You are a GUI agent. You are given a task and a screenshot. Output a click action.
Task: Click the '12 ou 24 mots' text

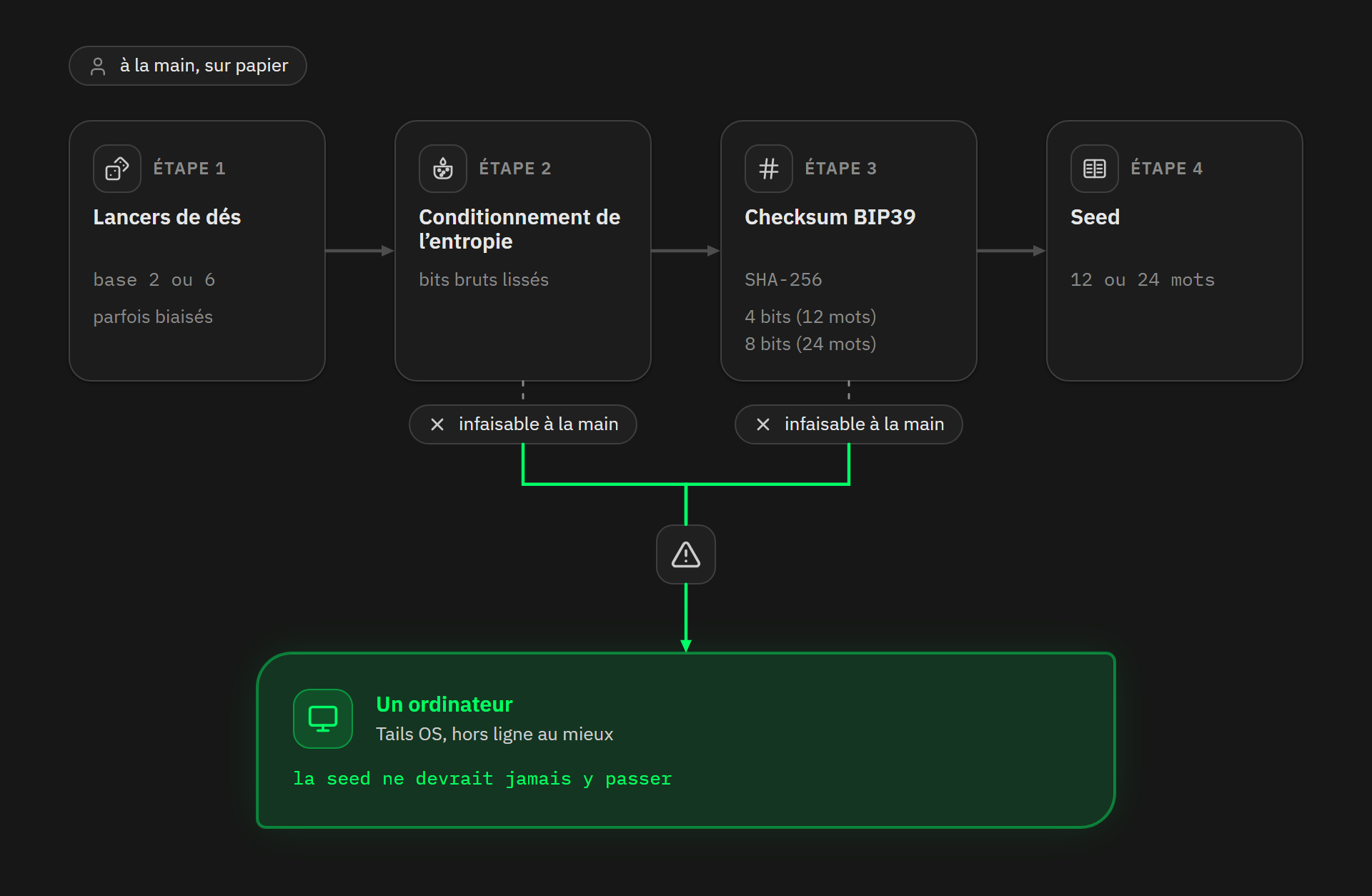coord(1143,280)
